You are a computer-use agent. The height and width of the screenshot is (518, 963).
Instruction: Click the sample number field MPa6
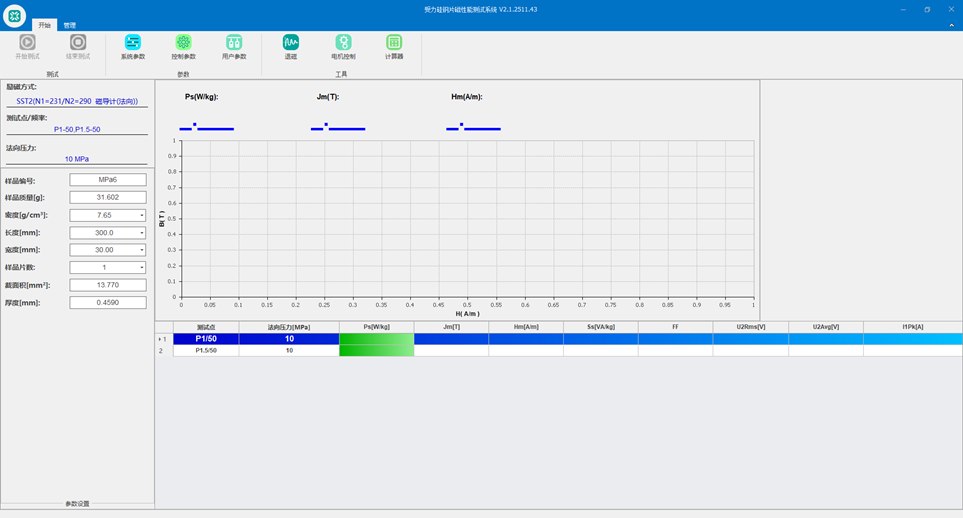[x=107, y=179]
